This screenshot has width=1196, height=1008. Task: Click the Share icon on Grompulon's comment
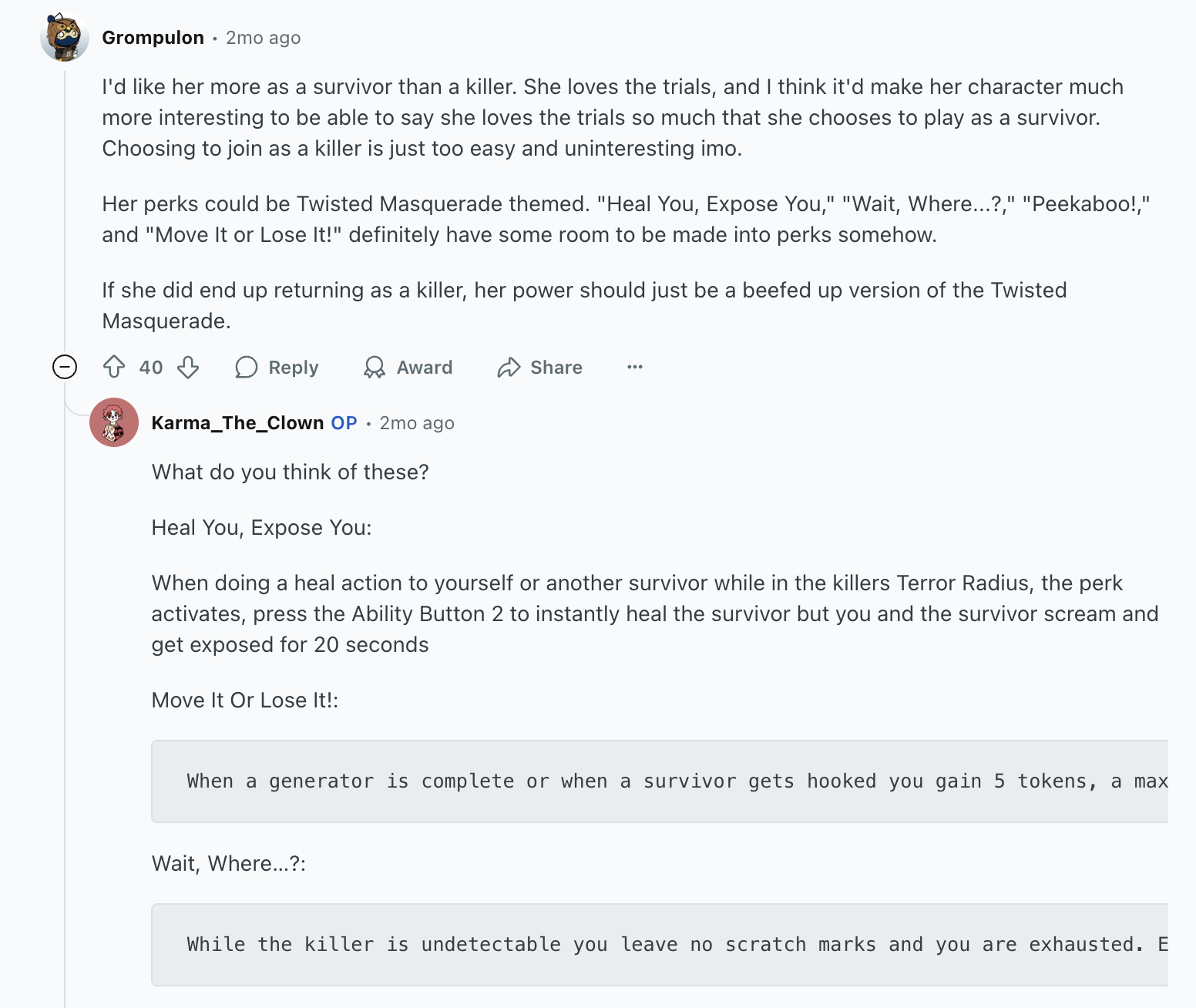(x=509, y=368)
